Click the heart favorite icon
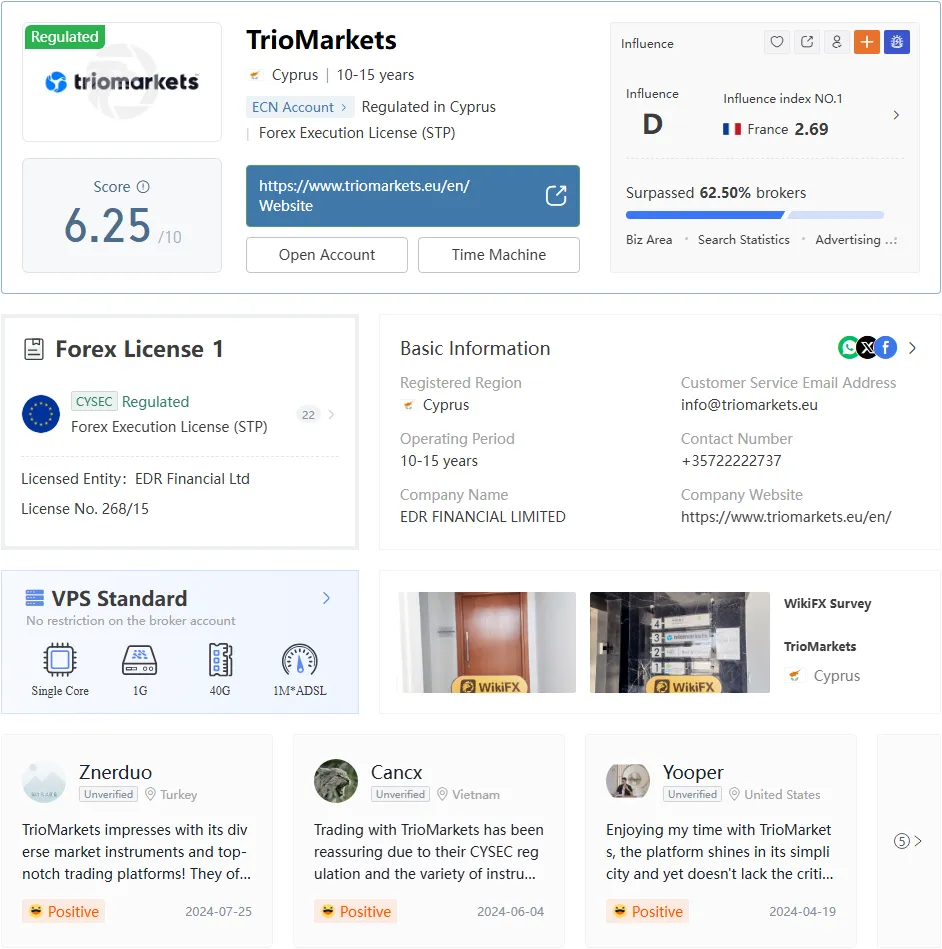Screen dimensions: 942x949 point(777,42)
